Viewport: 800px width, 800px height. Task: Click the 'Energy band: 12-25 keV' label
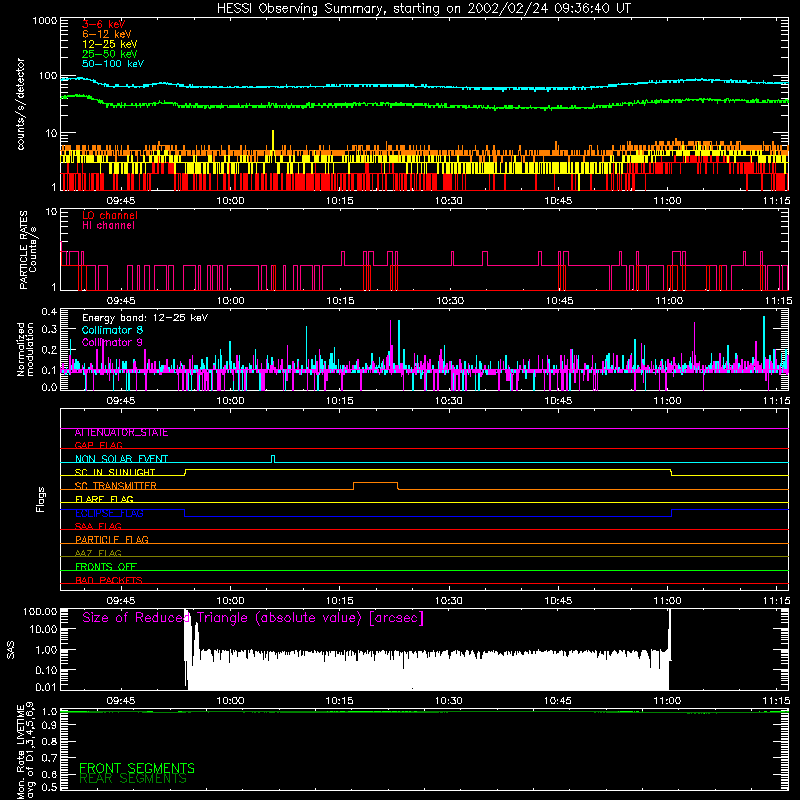pyautogui.click(x=145, y=318)
